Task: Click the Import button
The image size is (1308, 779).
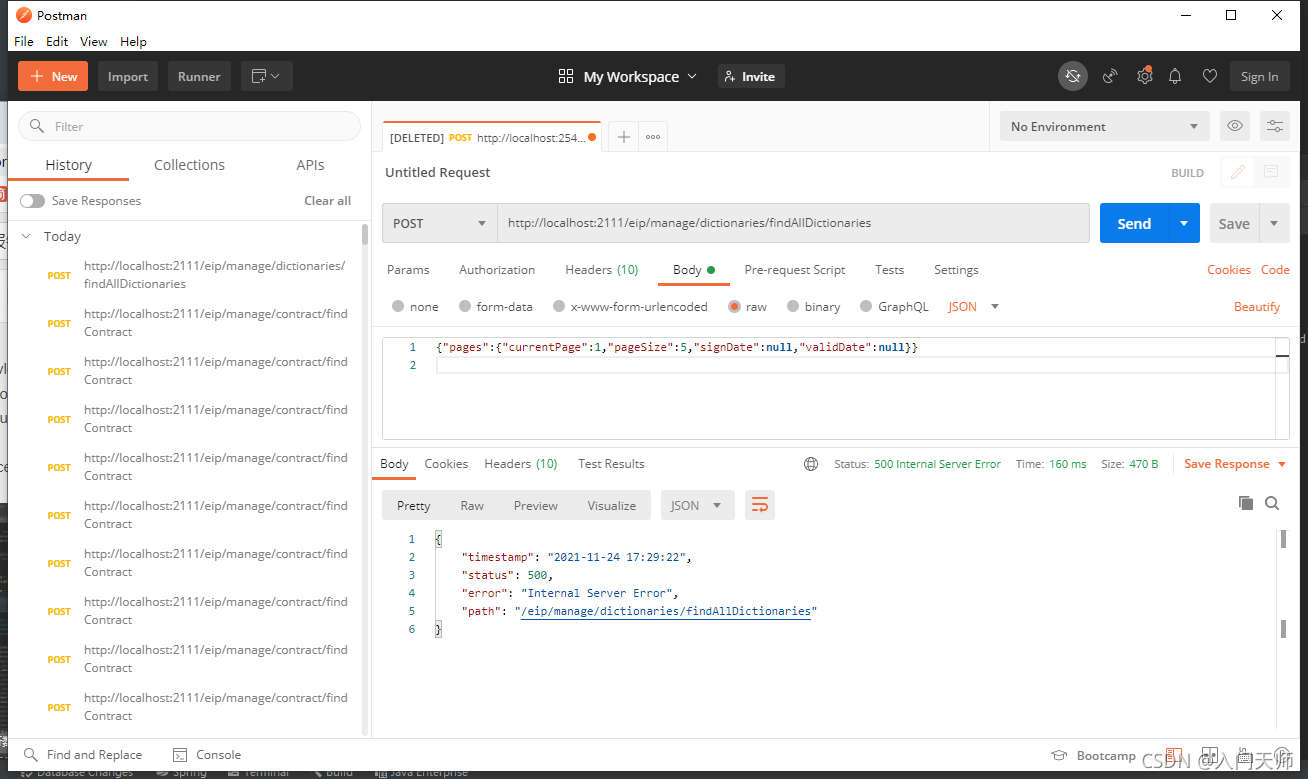Action: click(x=128, y=76)
